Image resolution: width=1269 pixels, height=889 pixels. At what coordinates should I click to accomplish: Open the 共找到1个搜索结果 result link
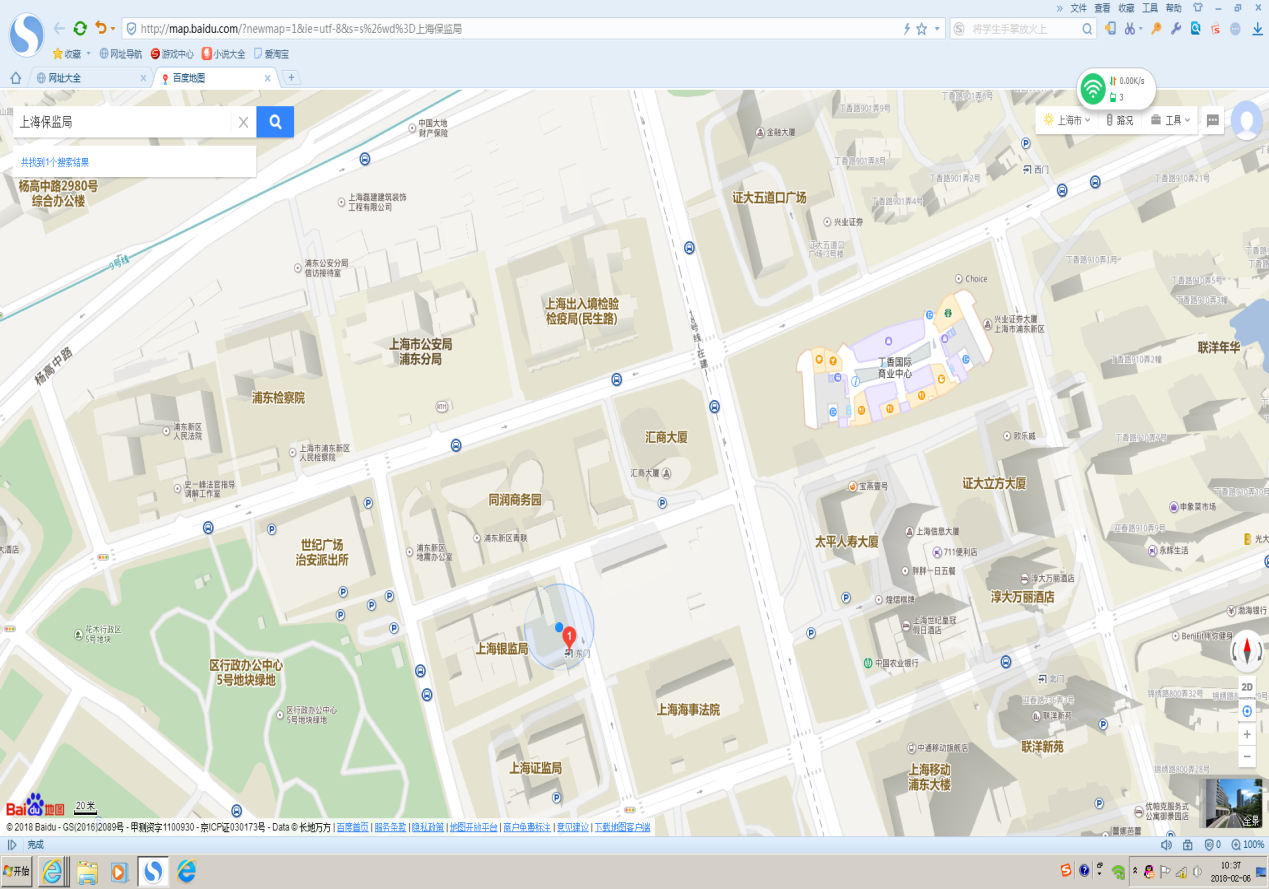pos(55,162)
